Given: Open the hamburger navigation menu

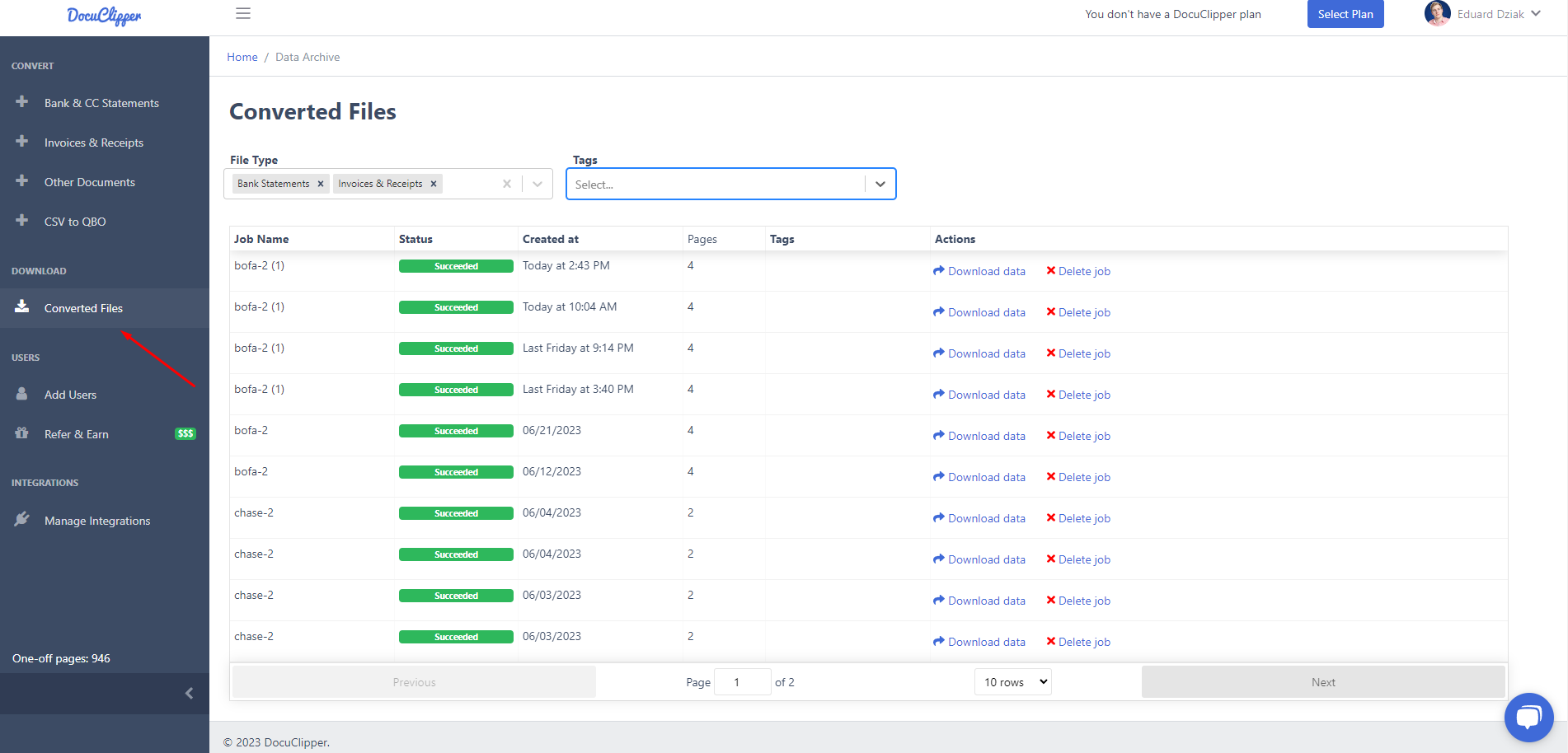Looking at the screenshot, I should tap(242, 13).
